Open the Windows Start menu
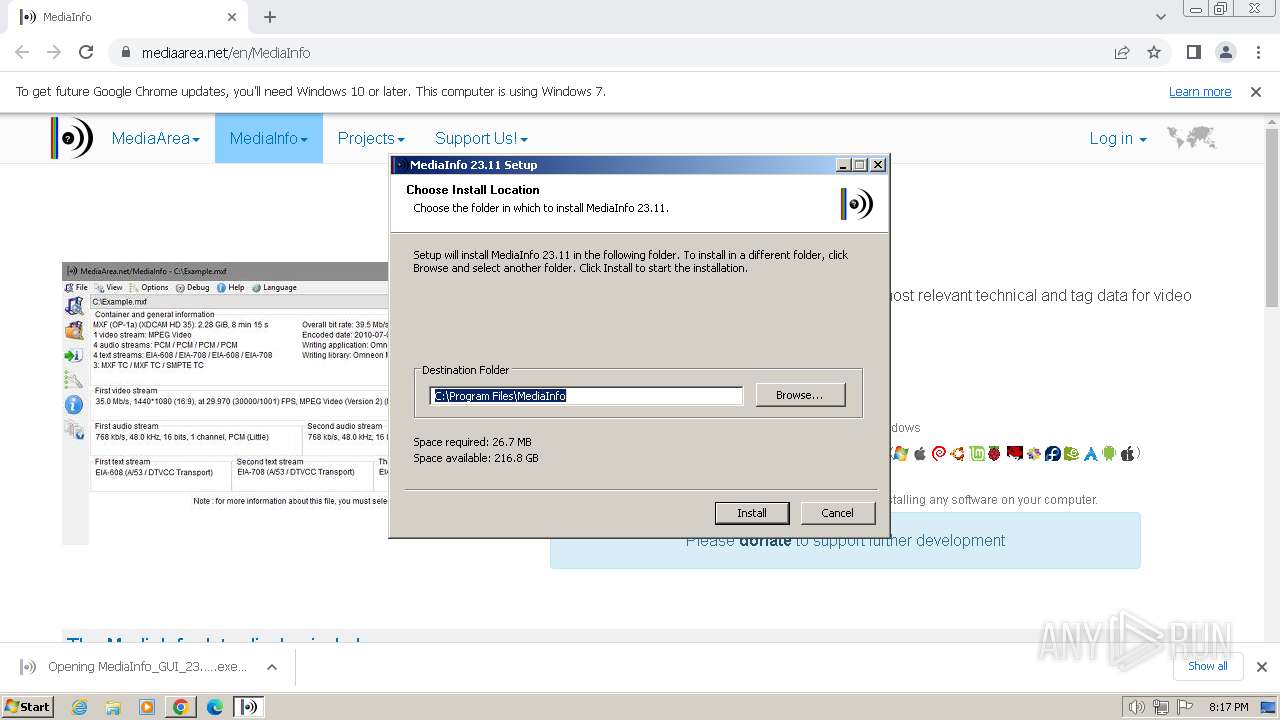The image size is (1280, 720). click(27, 706)
